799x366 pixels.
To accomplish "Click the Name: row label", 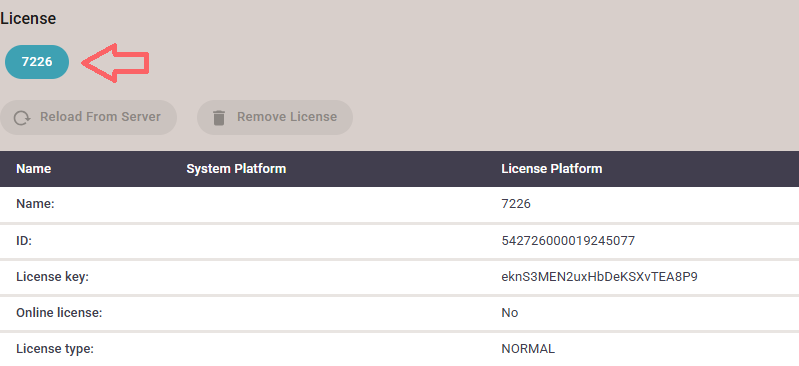I will click(x=35, y=204).
